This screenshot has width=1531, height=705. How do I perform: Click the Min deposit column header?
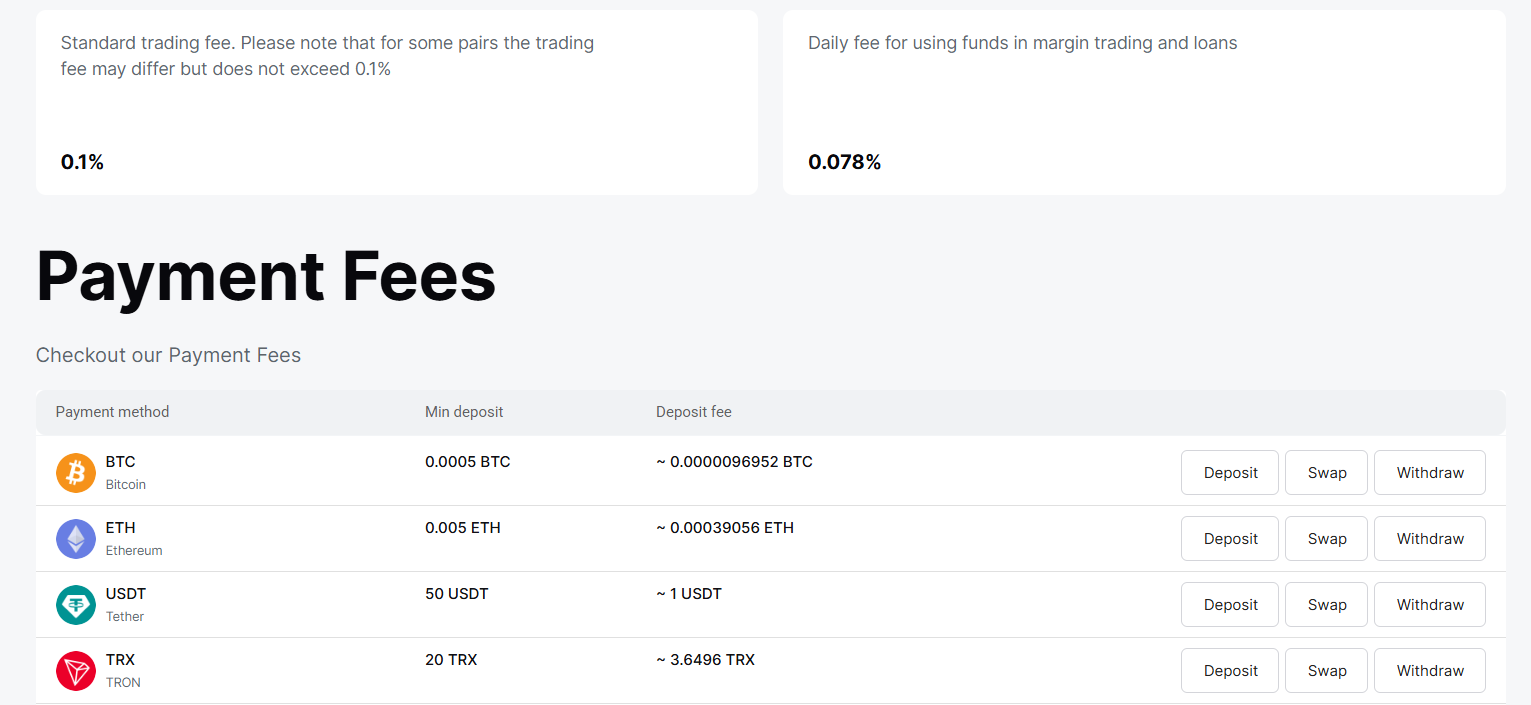(x=464, y=412)
